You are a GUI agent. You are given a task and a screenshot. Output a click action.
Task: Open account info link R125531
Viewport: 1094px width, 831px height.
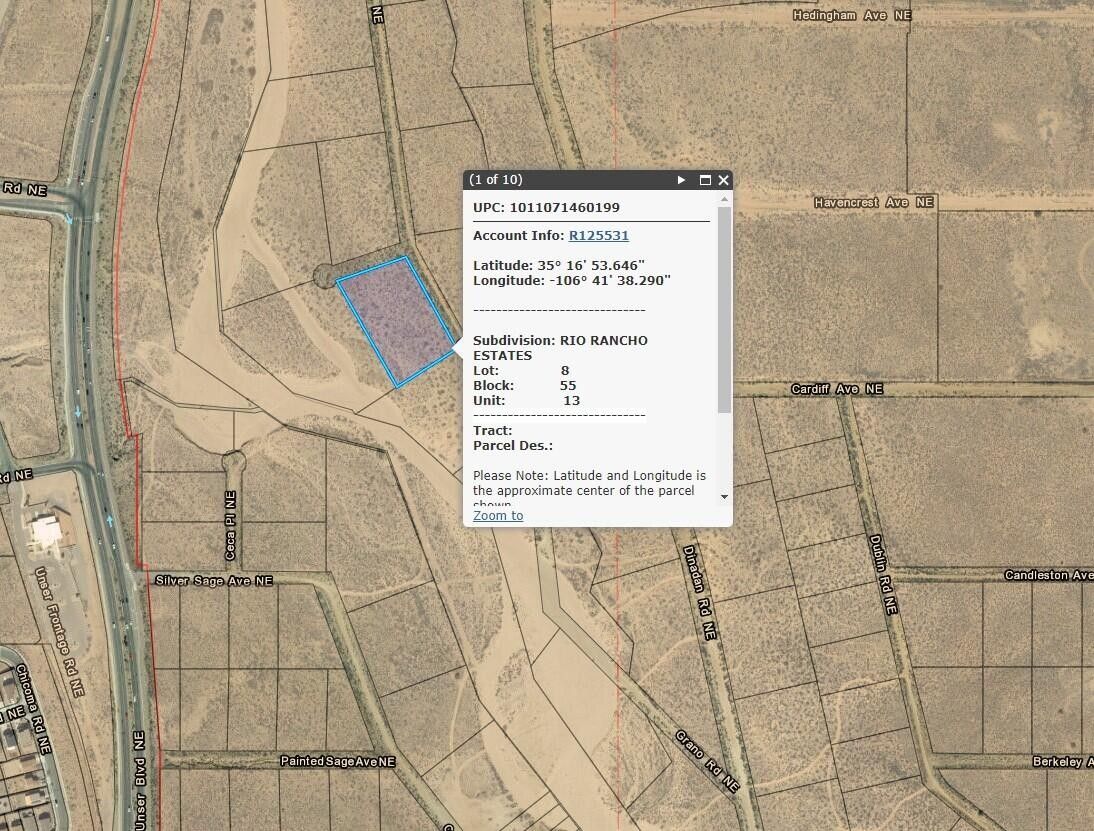[598, 236]
